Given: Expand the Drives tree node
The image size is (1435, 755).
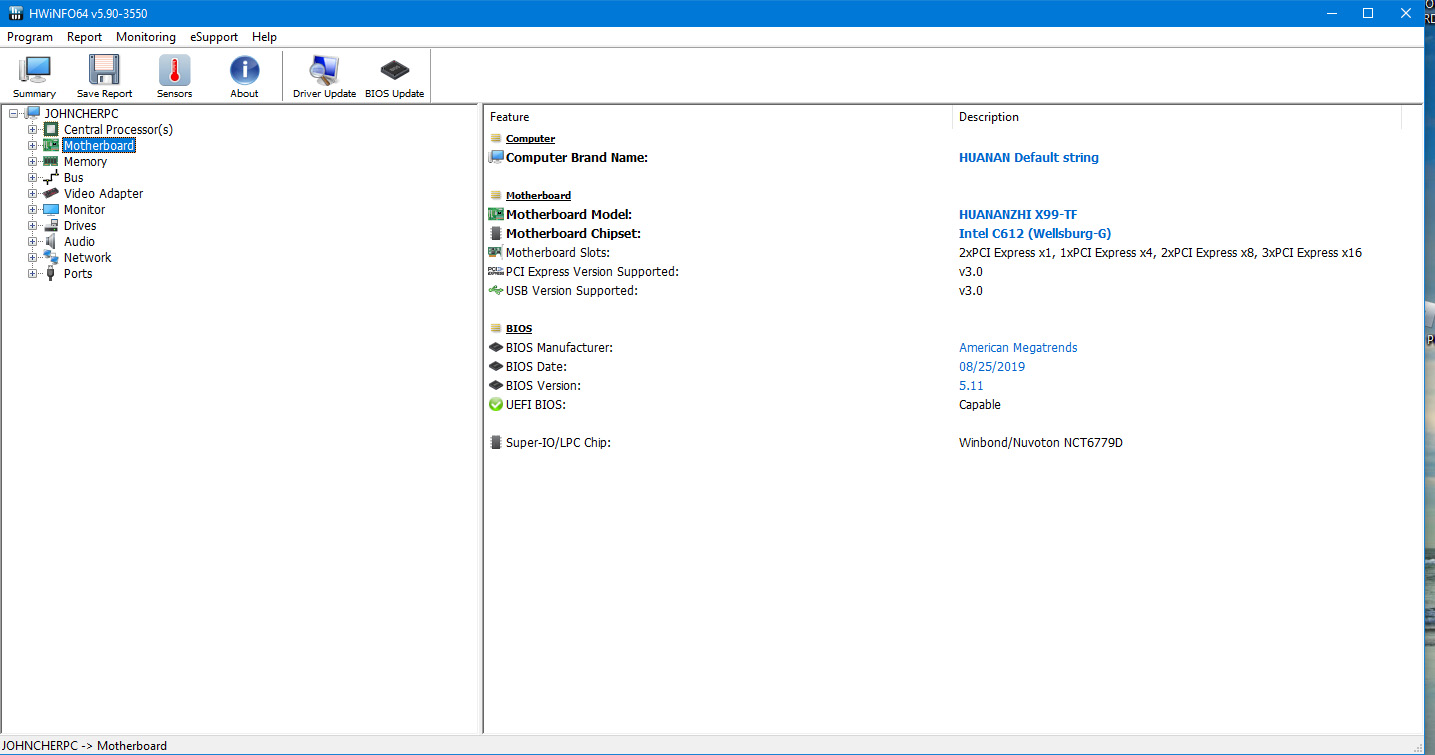Looking at the screenshot, I should (33, 226).
